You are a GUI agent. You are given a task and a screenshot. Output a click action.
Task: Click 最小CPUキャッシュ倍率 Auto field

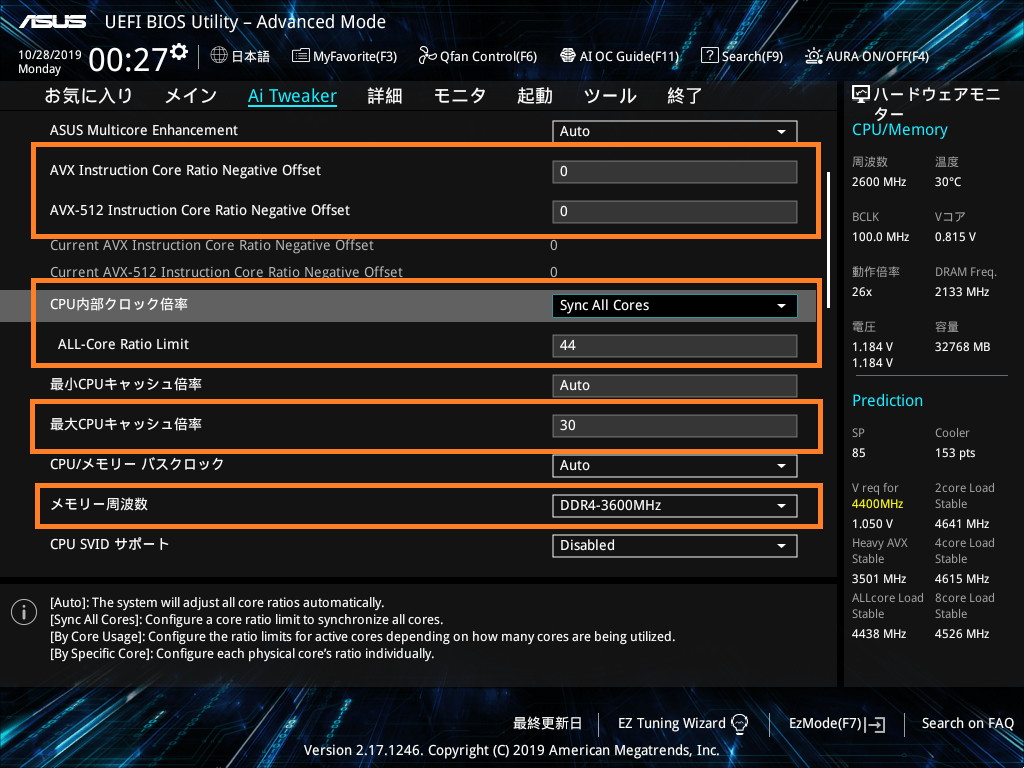(675, 385)
